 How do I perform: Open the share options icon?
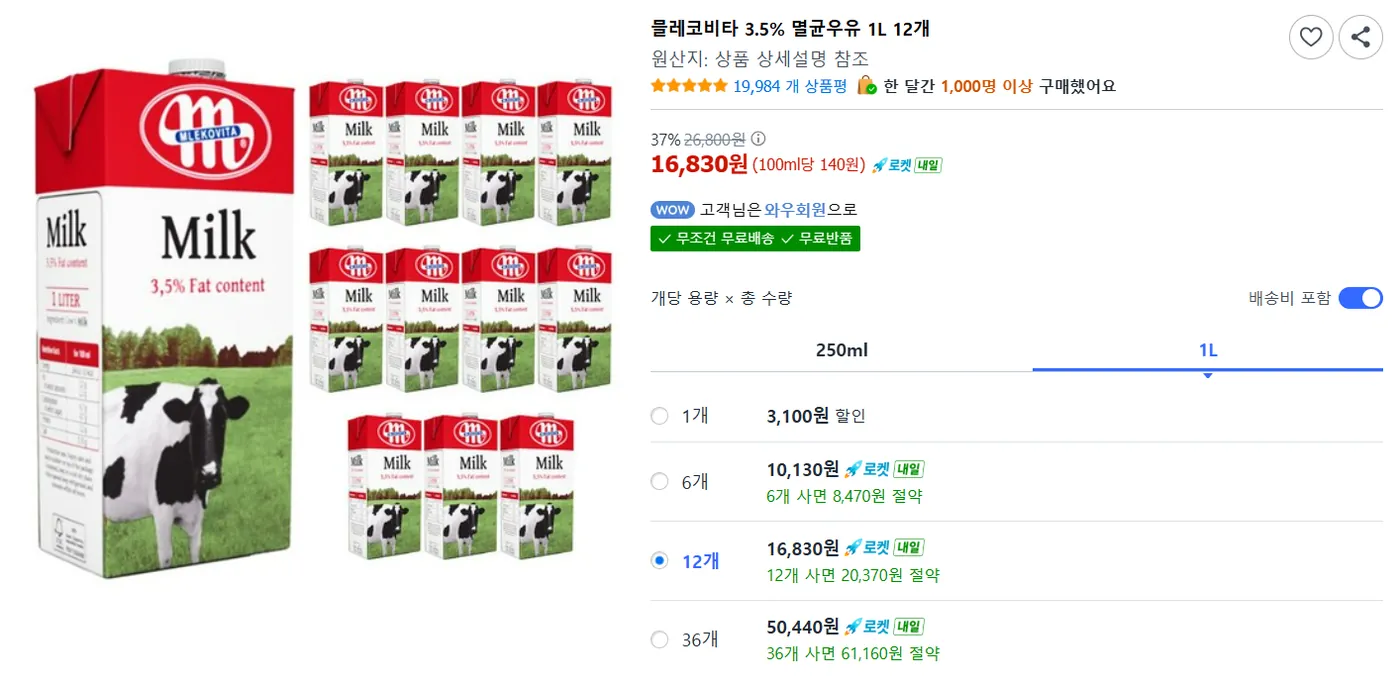1358,37
